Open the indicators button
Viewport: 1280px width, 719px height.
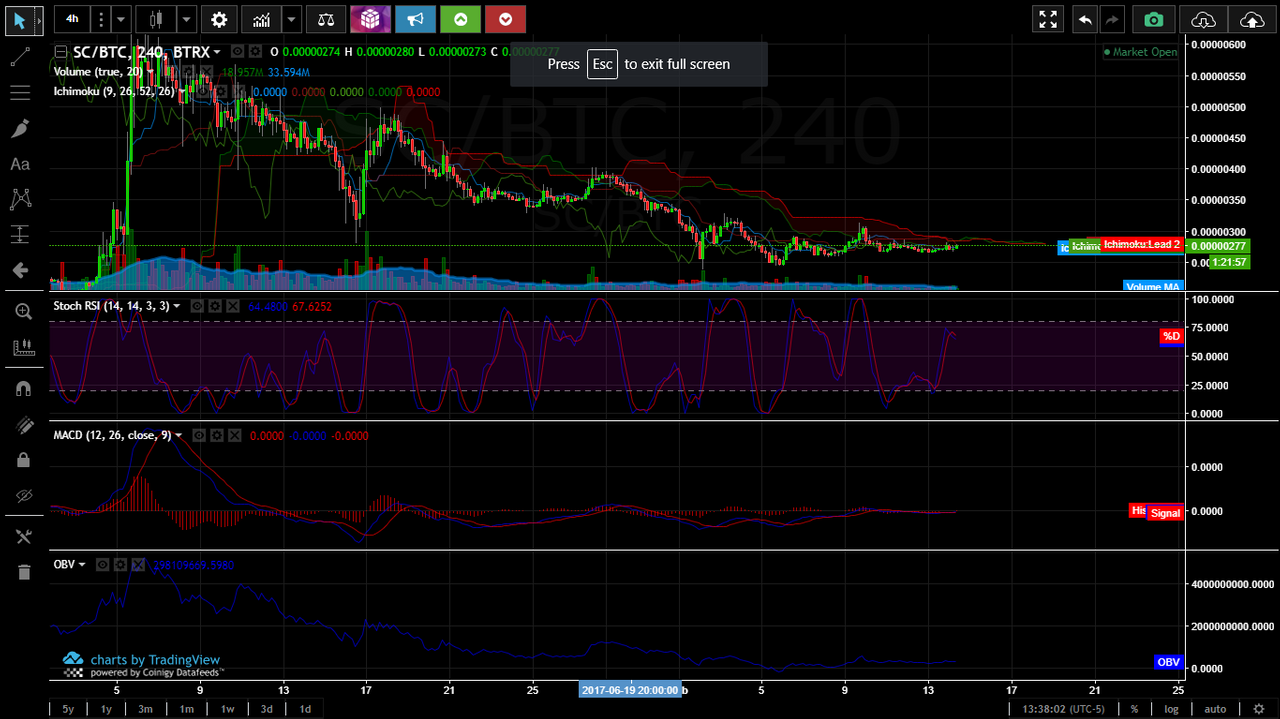click(x=261, y=18)
